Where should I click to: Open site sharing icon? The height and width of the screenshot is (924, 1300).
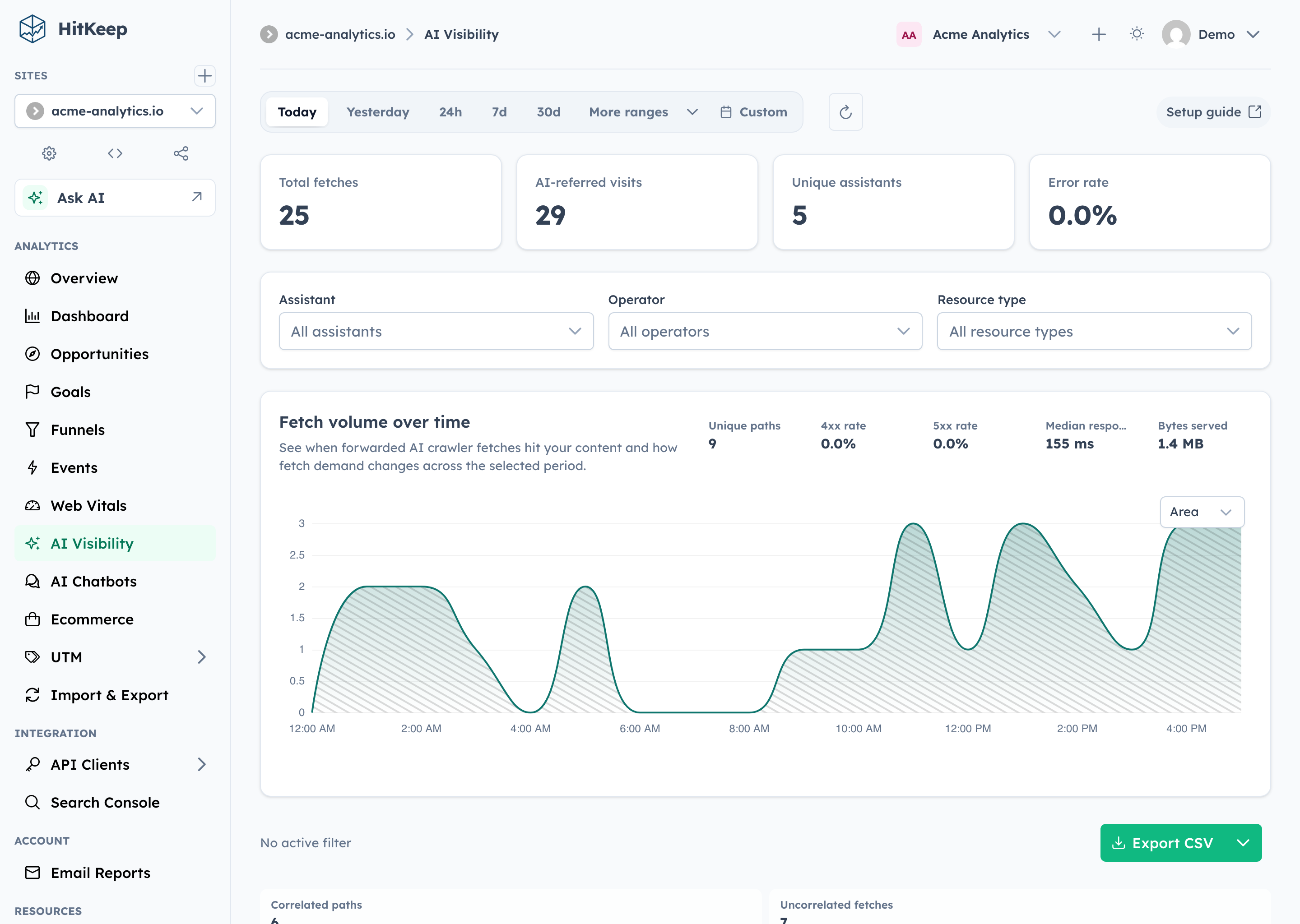click(x=181, y=153)
